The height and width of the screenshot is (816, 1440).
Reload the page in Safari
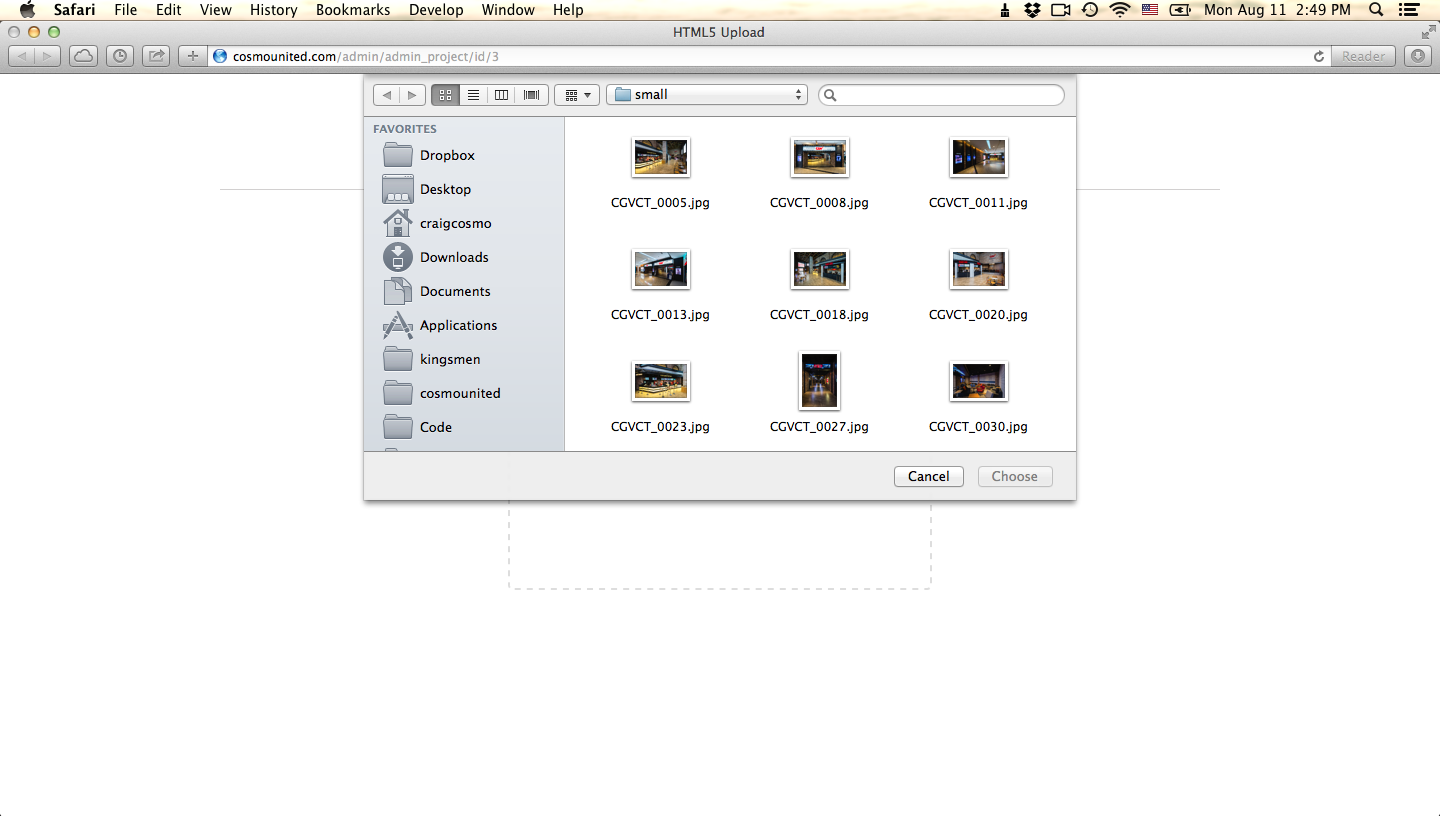click(1319, 56)
